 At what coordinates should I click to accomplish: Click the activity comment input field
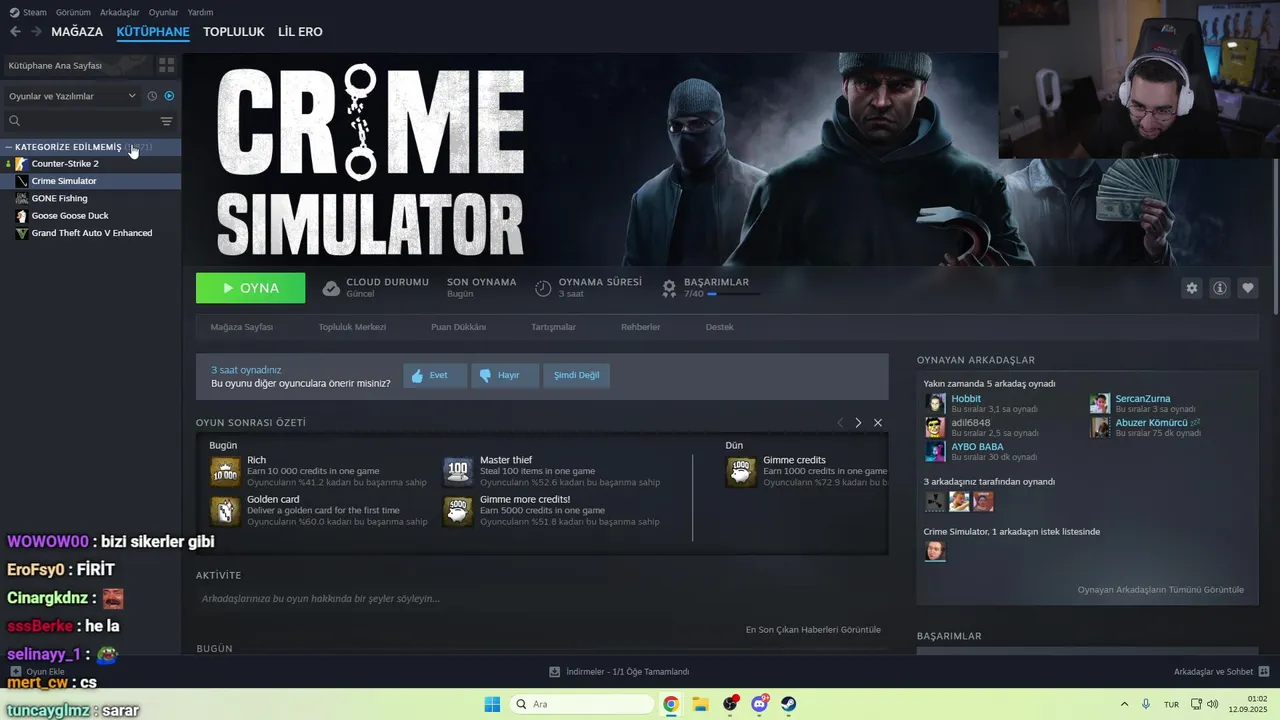pos(540,599)
